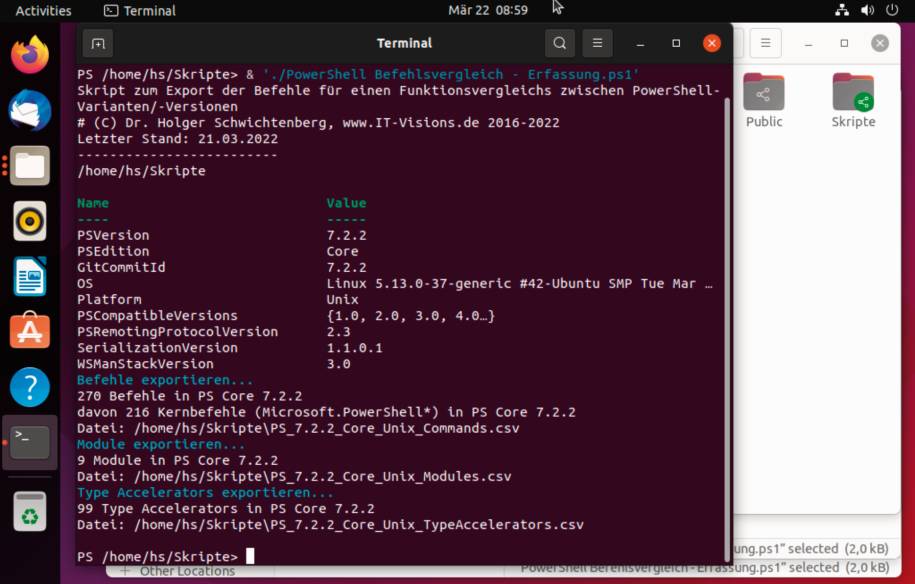The width and height of the screenshot is (915, 584).
Task: Select the Skripte folder in Files
Action: [853, 100]
